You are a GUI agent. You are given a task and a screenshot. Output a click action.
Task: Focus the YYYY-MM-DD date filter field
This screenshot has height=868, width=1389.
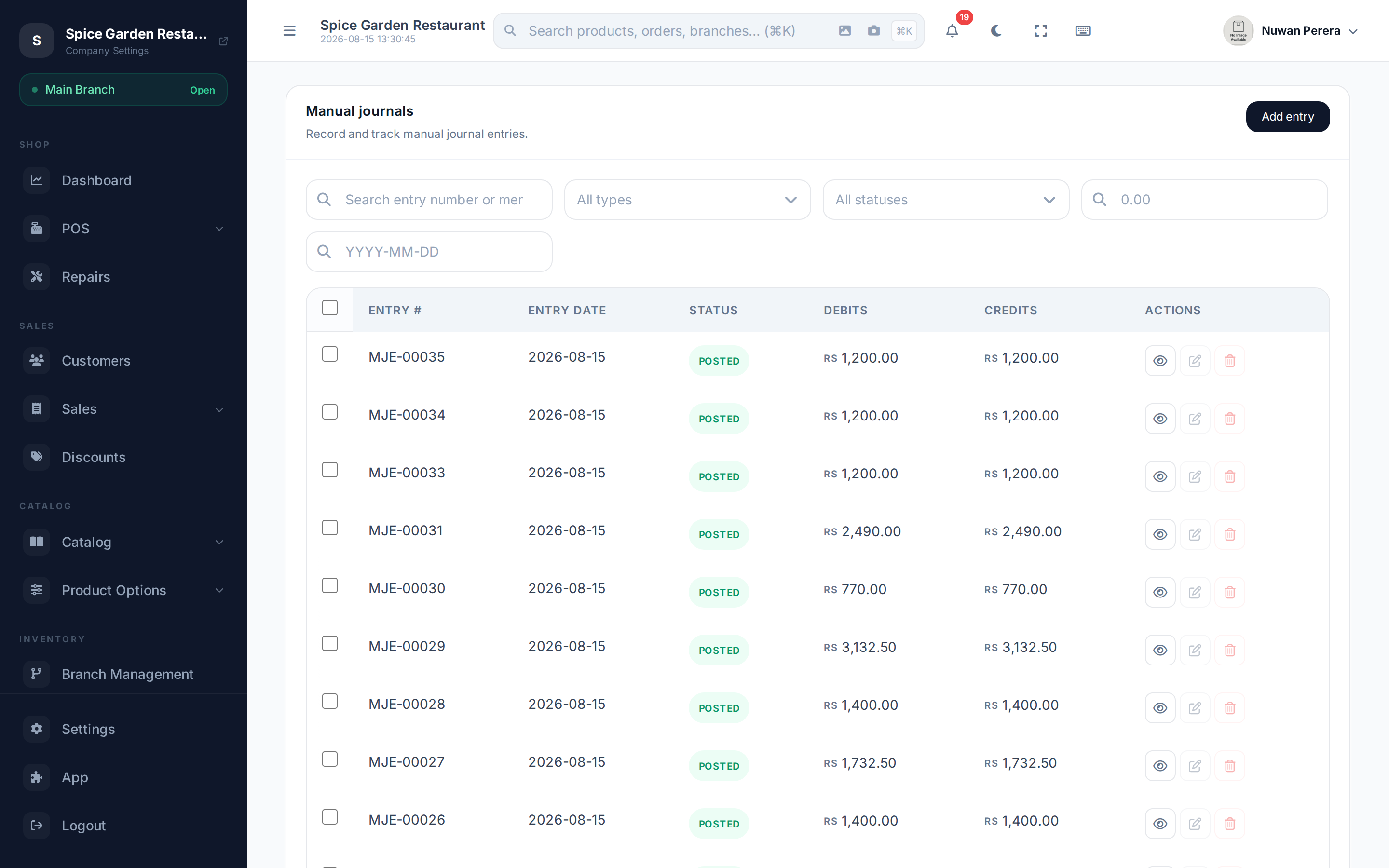[x=429, y=251]
